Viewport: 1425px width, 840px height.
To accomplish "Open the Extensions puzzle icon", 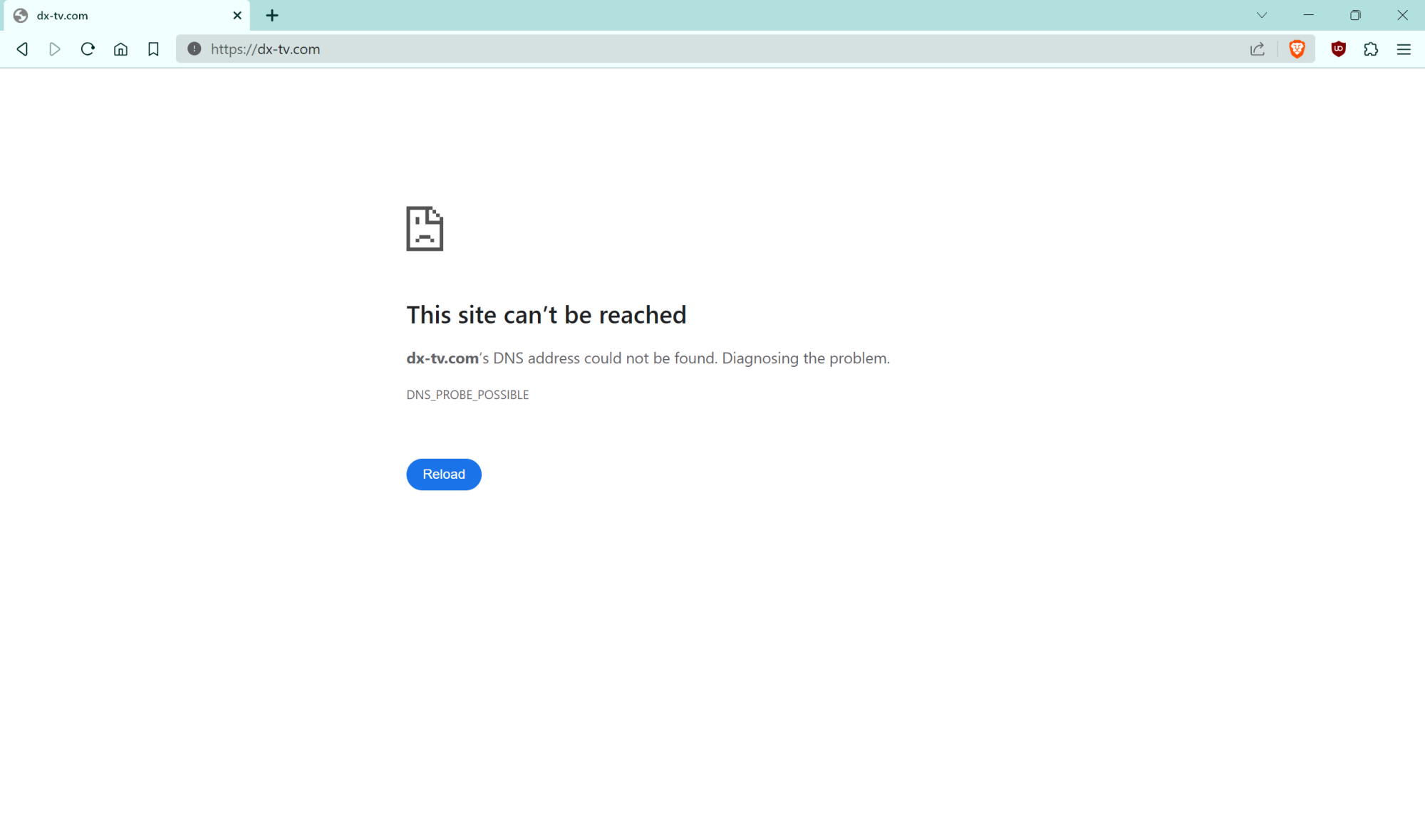I will pyautogui.click(x=1371, y=49).
